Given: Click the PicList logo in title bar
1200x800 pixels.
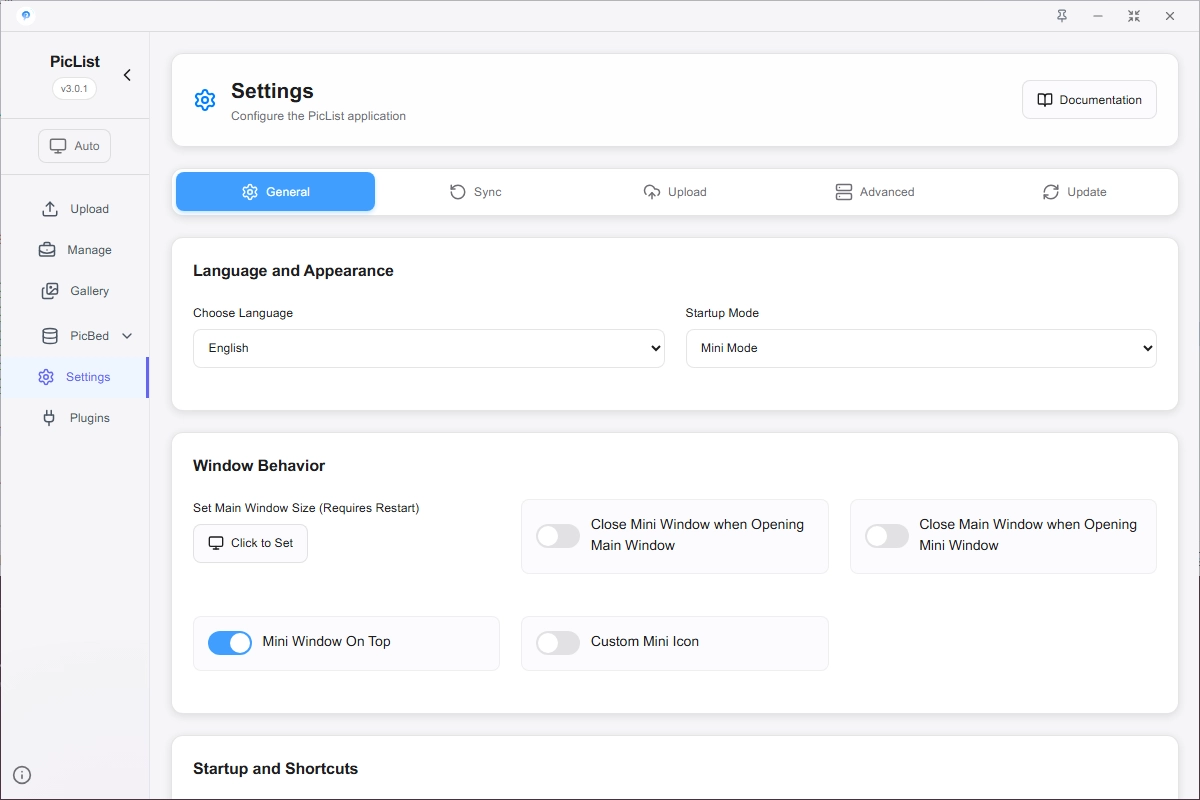Looking at the screenshot, I should [26, 16].
